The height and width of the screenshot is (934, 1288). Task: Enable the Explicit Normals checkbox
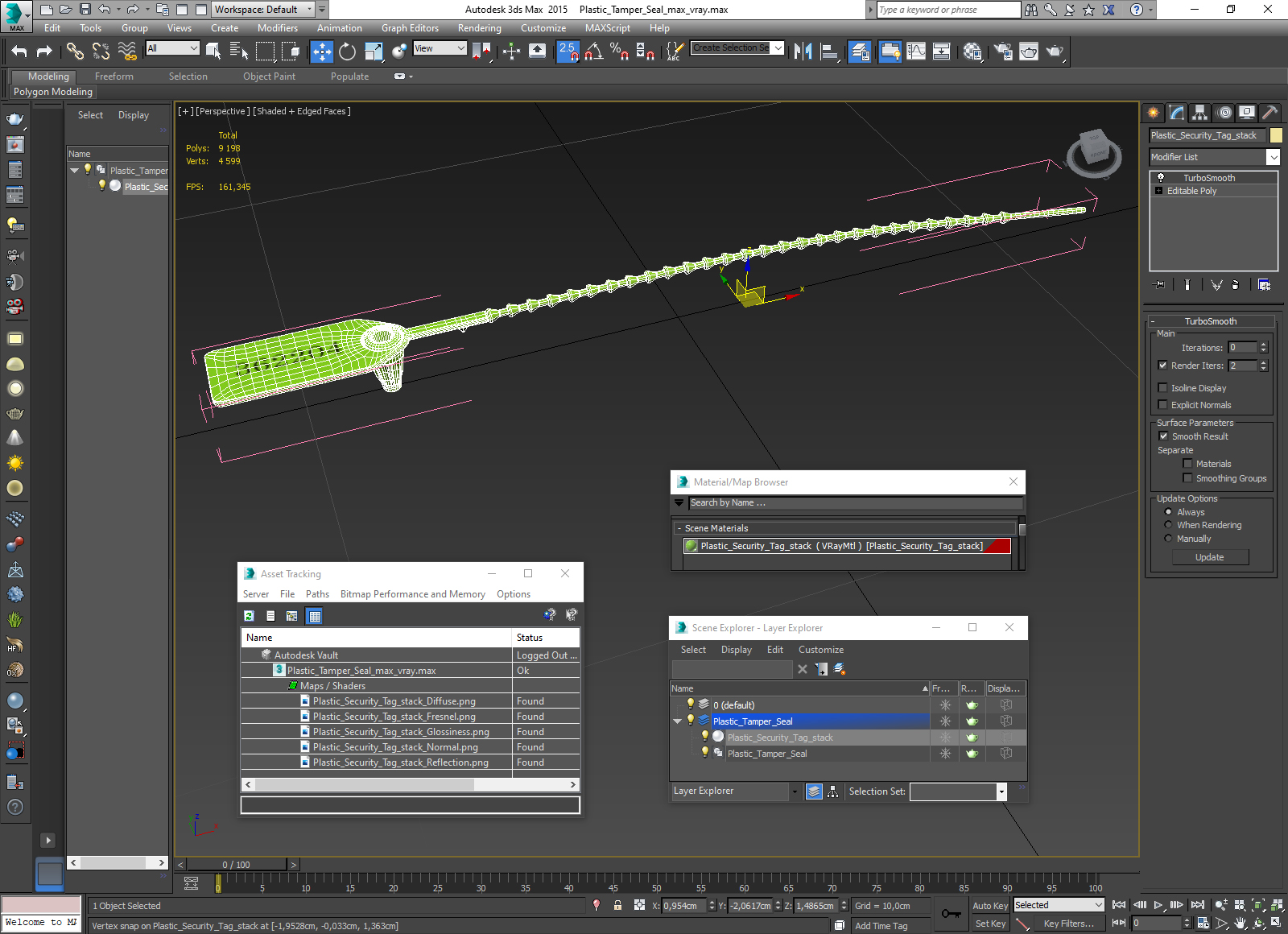tap(1162, 405)
